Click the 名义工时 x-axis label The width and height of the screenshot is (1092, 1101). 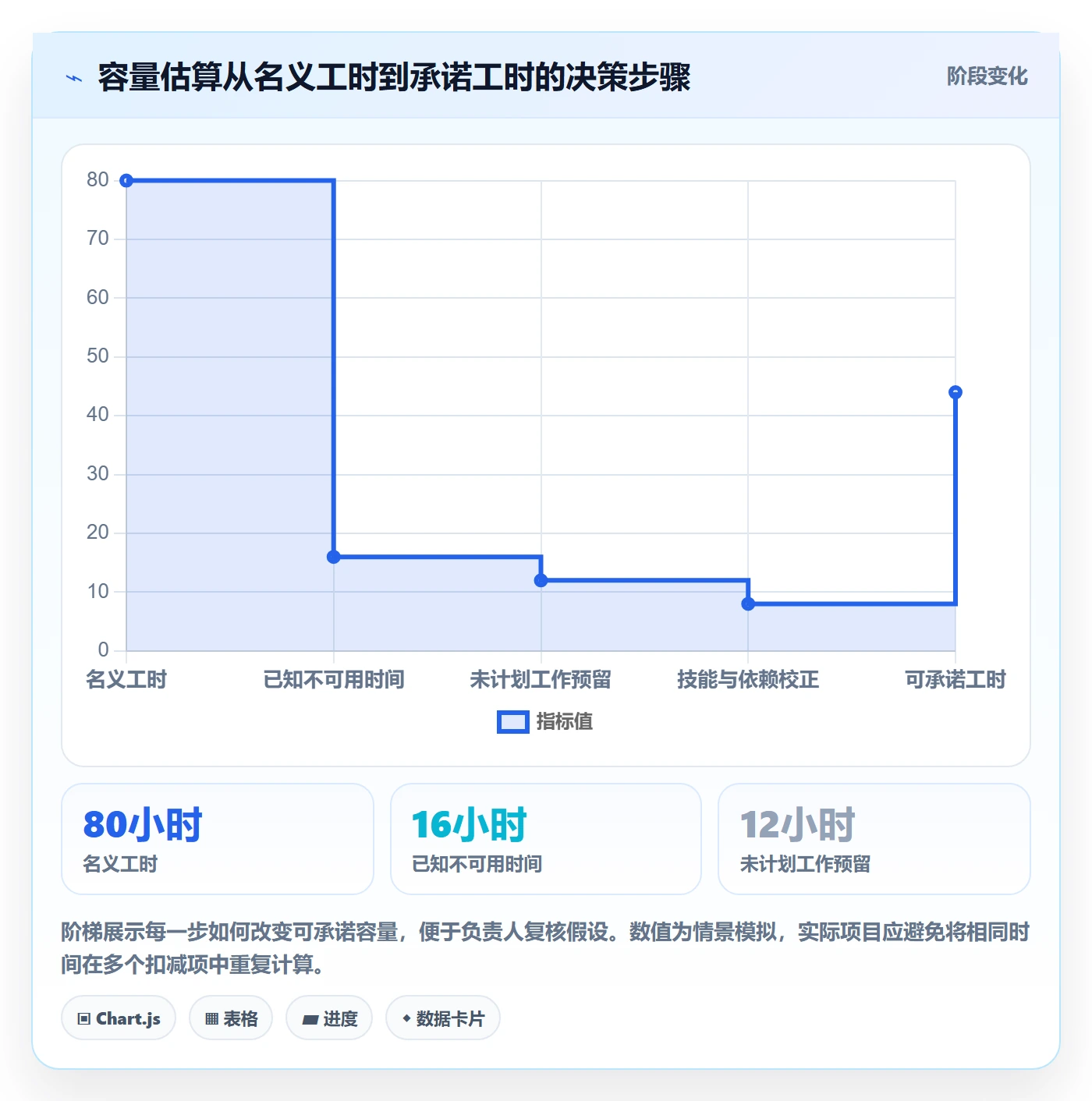click(x=126, y=680)
